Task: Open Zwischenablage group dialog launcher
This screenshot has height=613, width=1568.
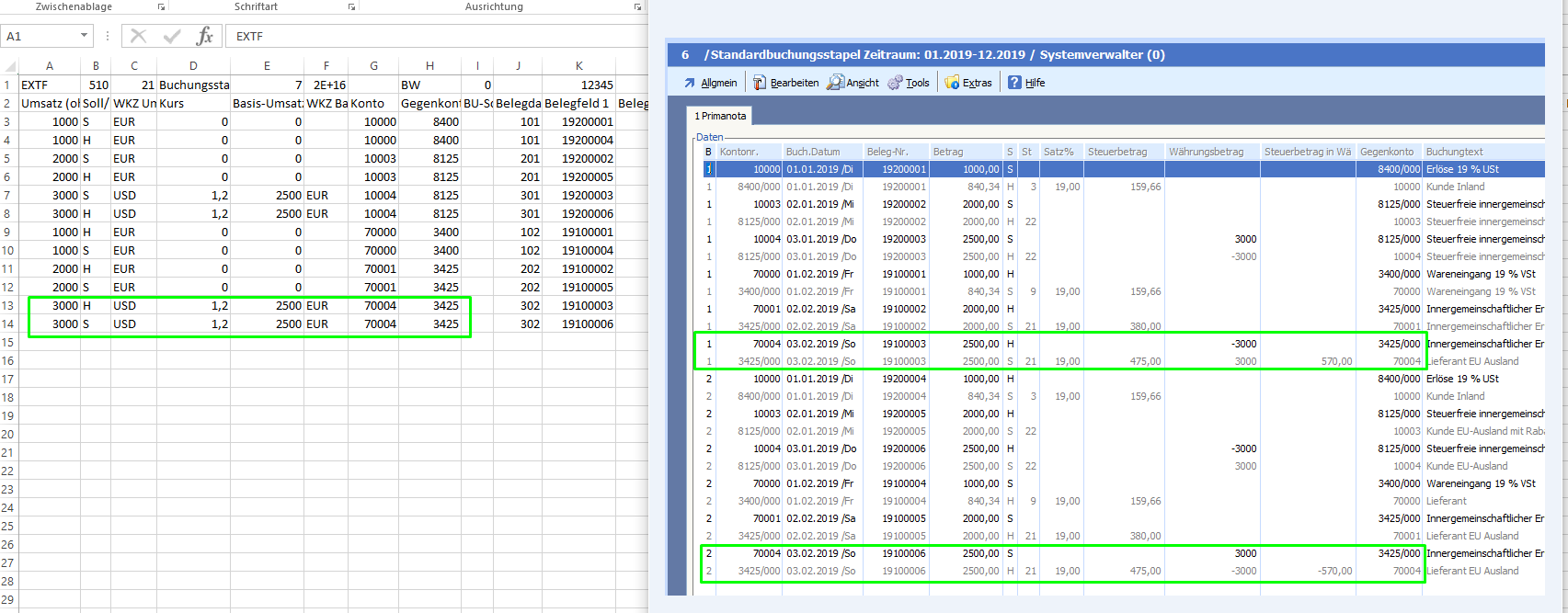Action: pyautogui.click(x=161, y=7)
